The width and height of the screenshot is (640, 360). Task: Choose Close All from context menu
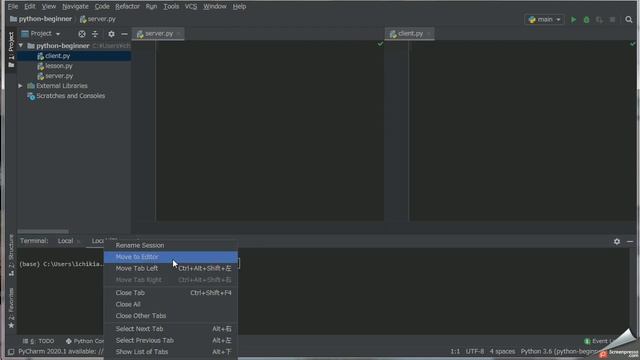tap(171, 304)
